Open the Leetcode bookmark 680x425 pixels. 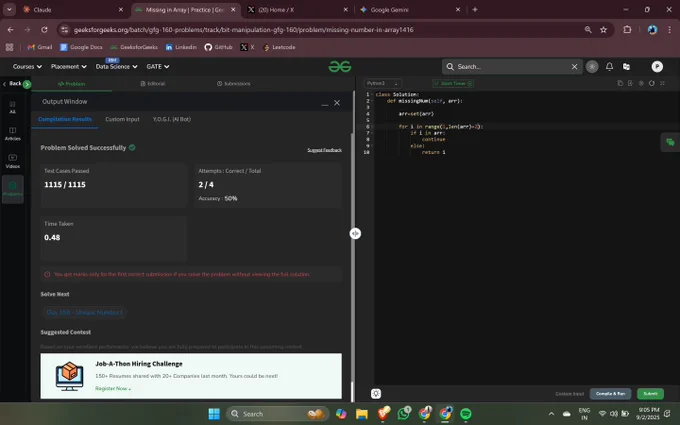pyautogui.click(x=279, y=47)
